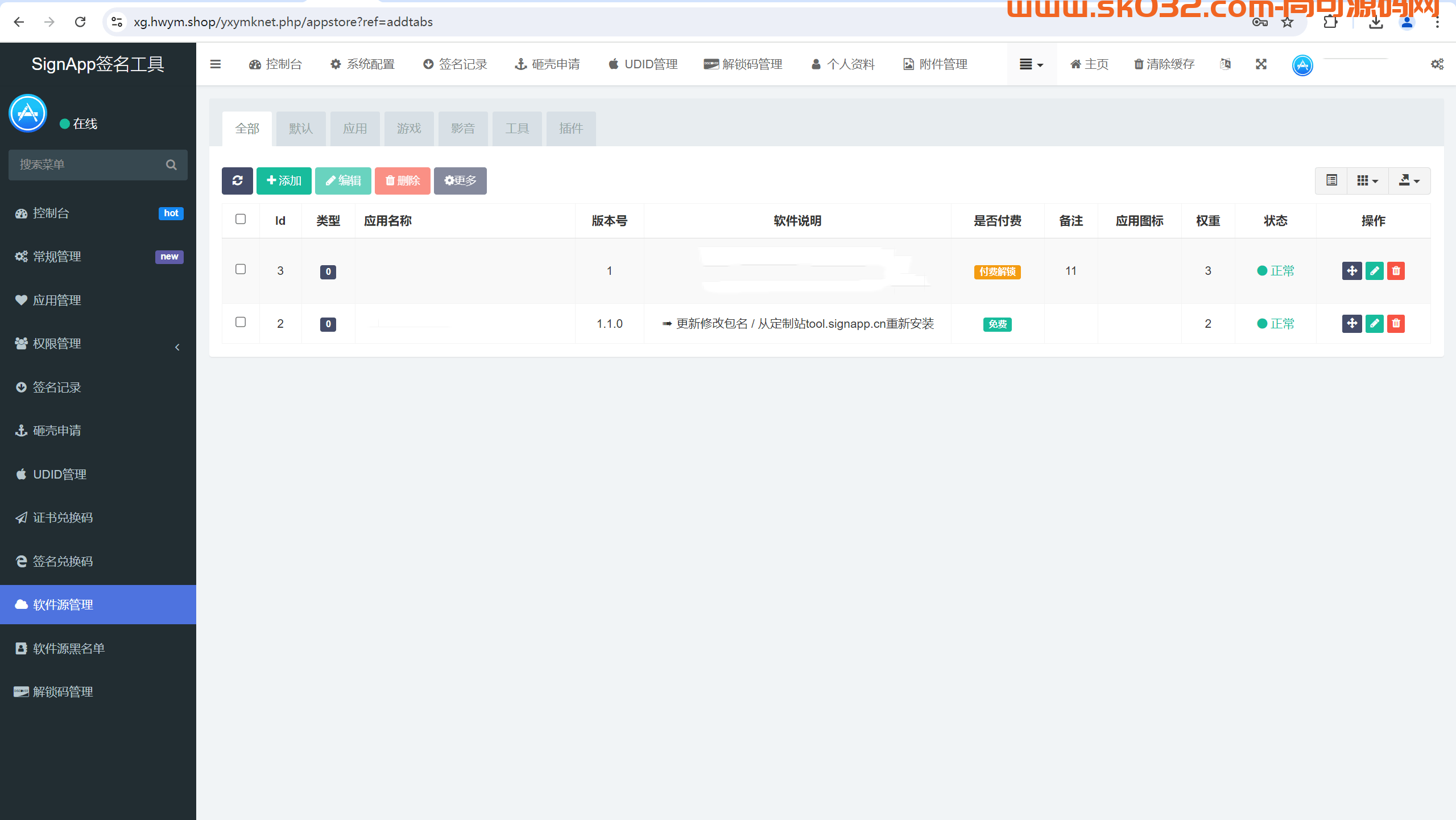Switch to 工具 tab
The image size is (1456, 820).
tap(516, 128)
